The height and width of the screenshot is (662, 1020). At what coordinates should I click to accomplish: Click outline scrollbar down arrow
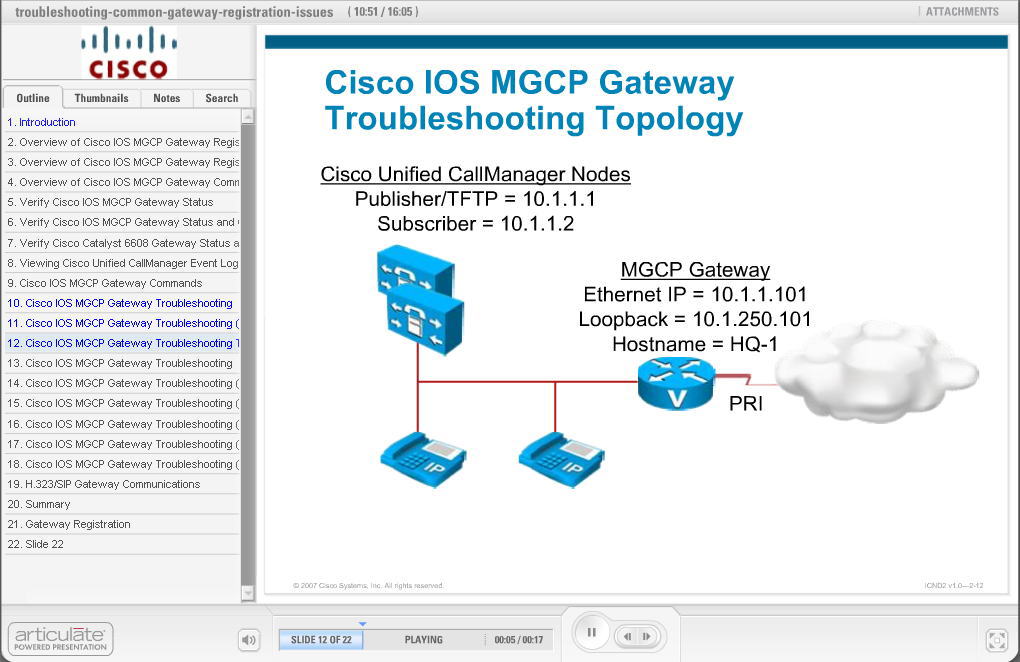(x=247, y=592)
